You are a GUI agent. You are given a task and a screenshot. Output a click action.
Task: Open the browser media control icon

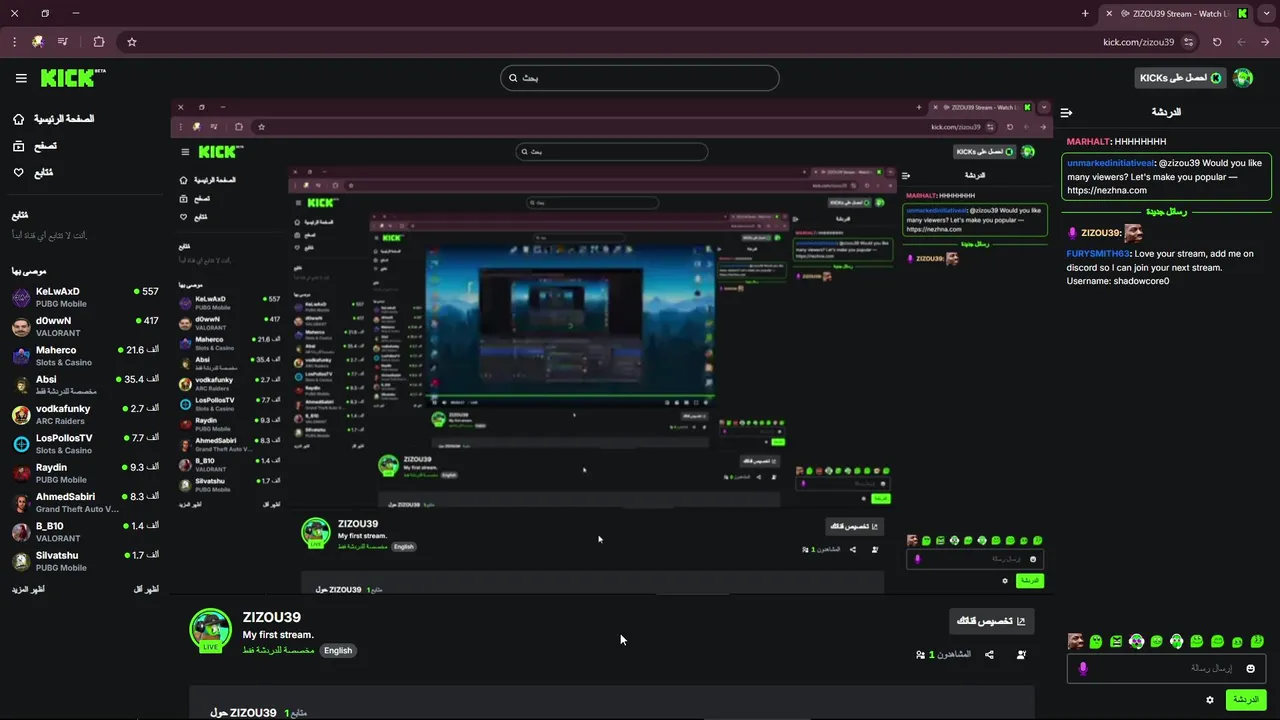click(x=63, y=42)
